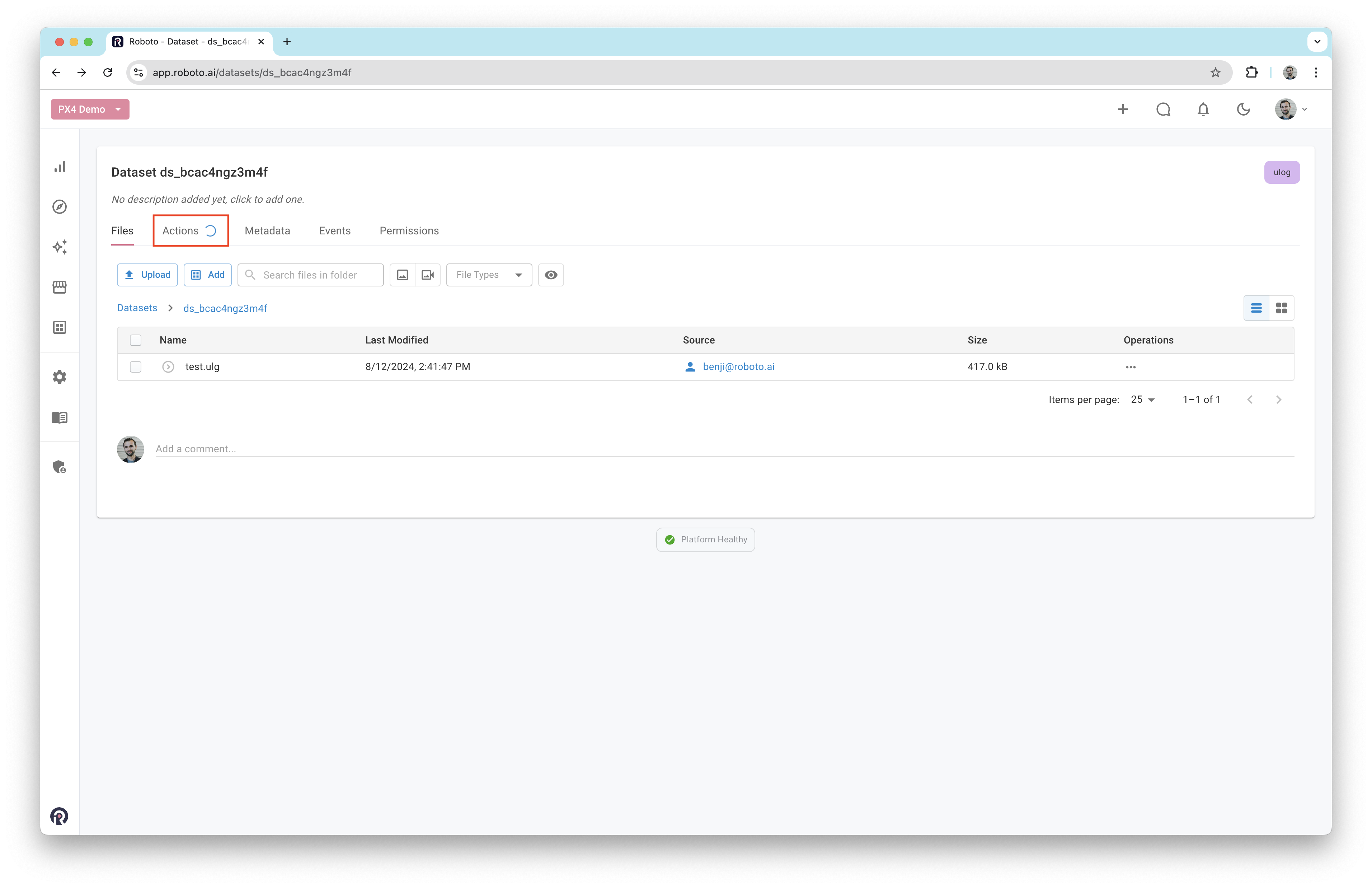
Task: Filter files by video camera icon
Action: coord(428,275)
